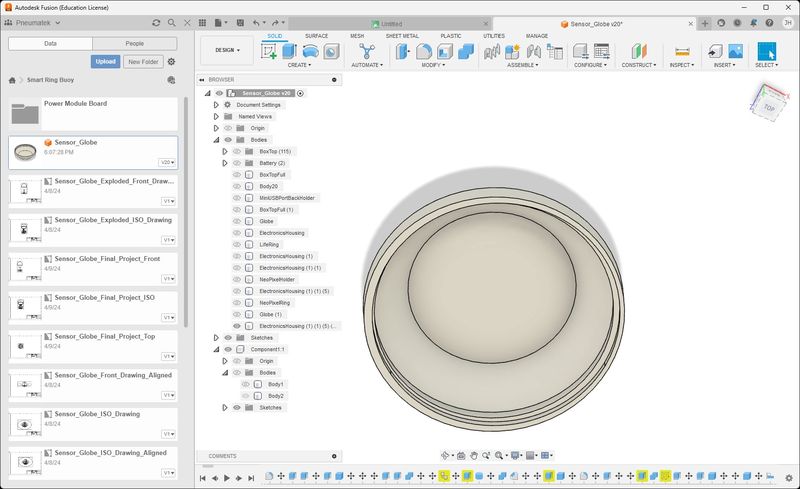Open the CONSTRUCT dropdown menu

click(x=639, y=65)
